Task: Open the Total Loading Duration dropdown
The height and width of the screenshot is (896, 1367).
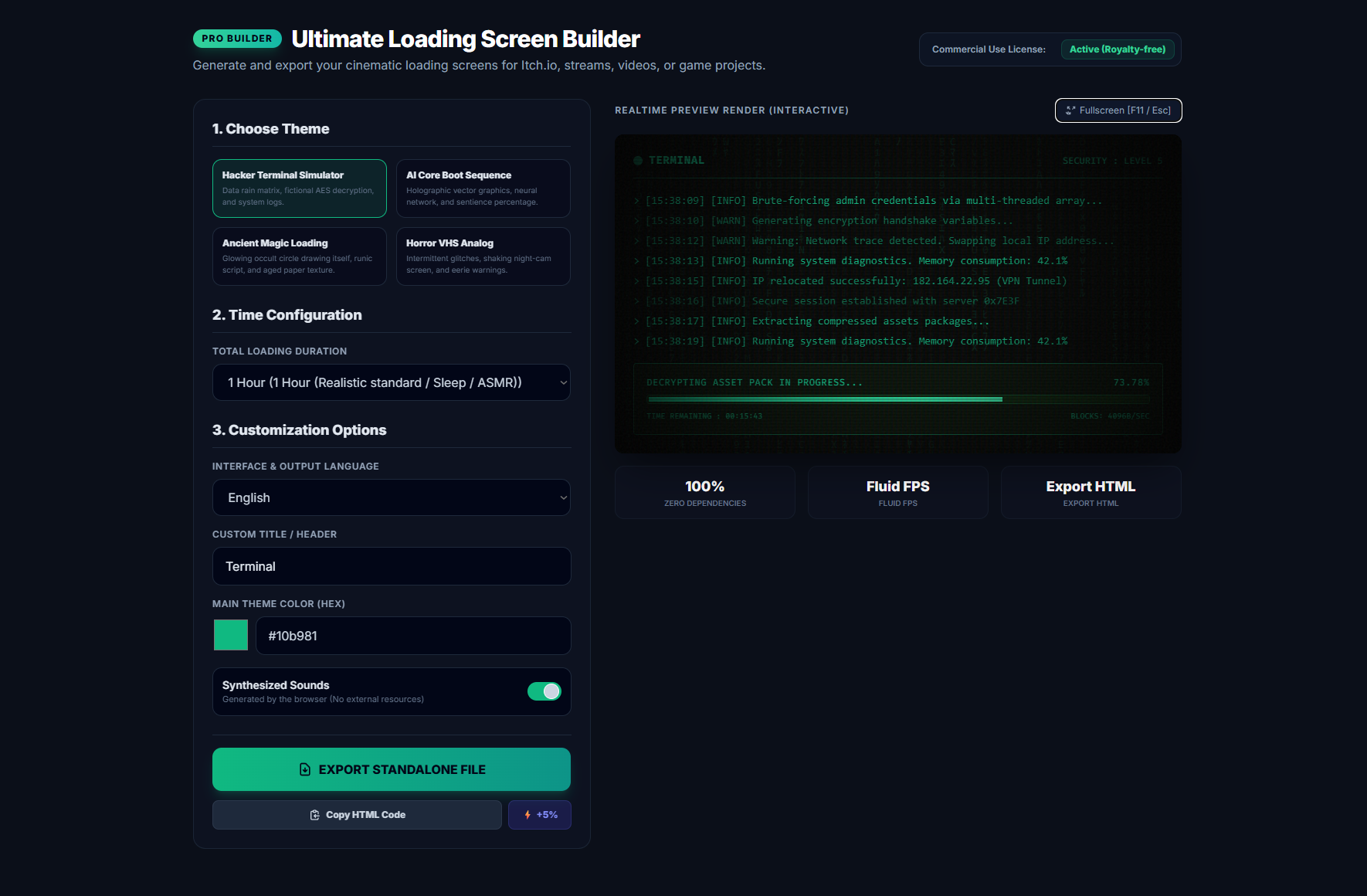Action: (392, 382)
